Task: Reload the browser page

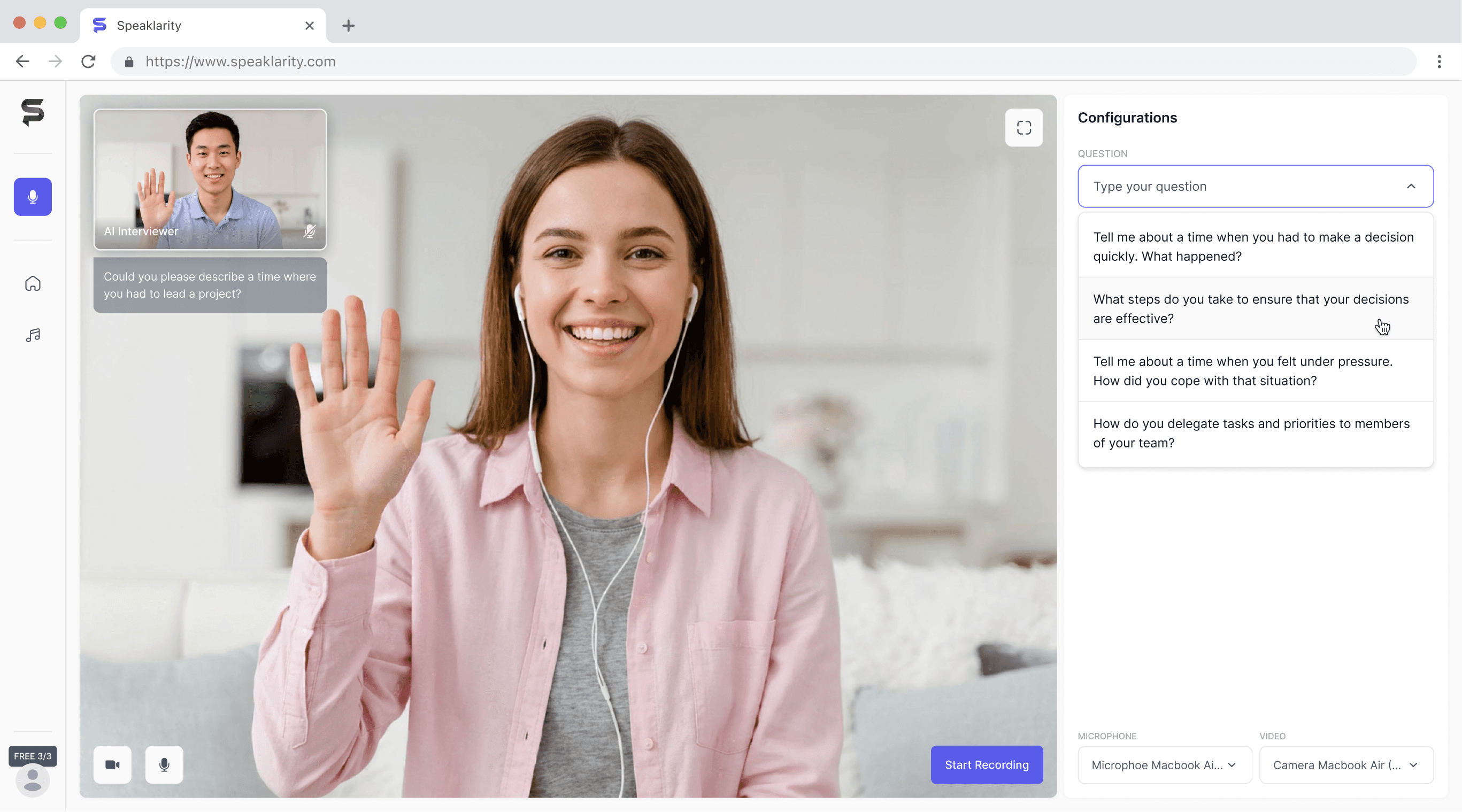Action: coord(89,61)
